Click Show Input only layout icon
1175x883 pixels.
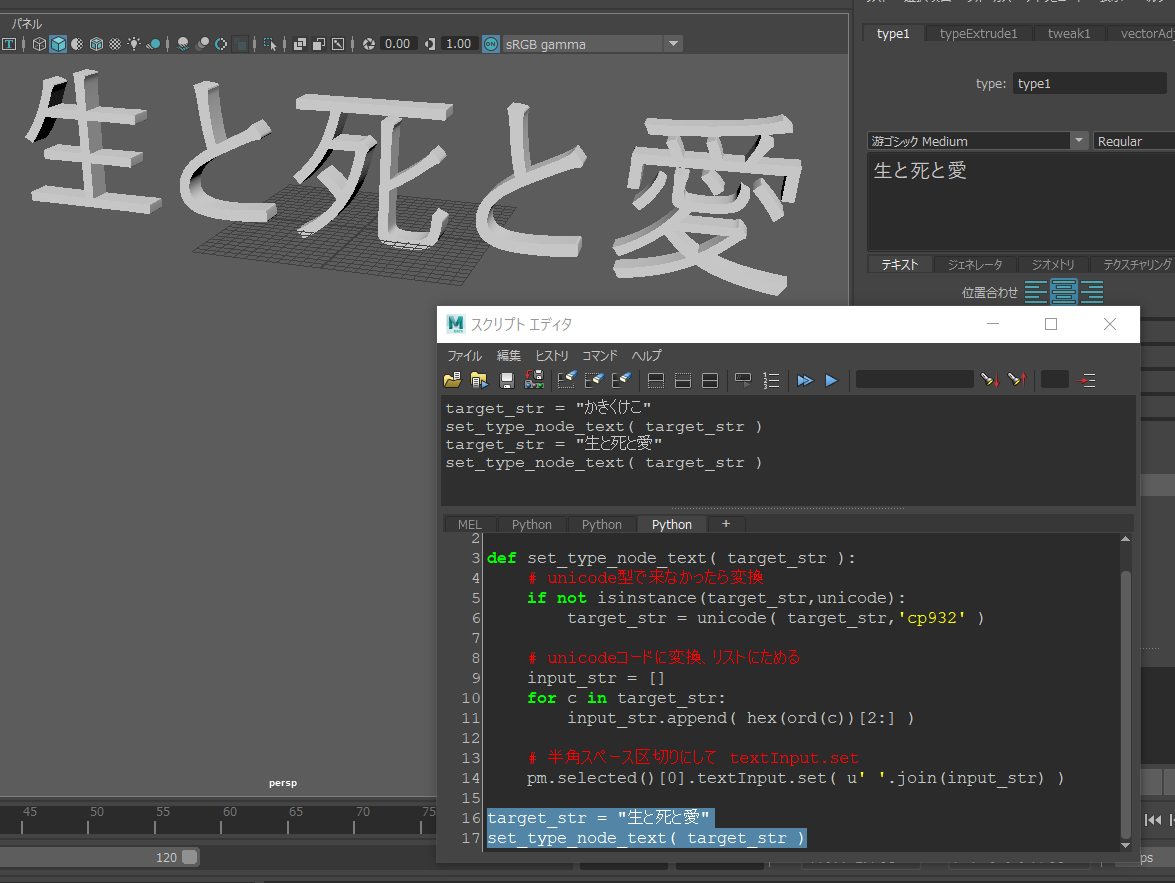tap(683, 380)
